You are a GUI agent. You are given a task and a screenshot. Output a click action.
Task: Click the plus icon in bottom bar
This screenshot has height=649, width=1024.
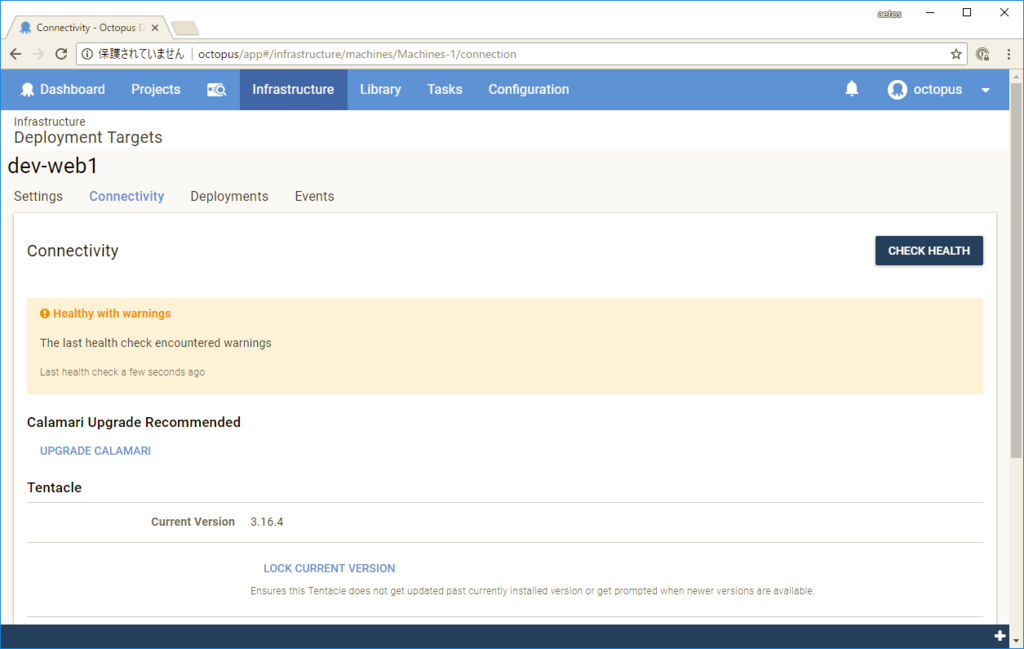tap(1000, 635)
